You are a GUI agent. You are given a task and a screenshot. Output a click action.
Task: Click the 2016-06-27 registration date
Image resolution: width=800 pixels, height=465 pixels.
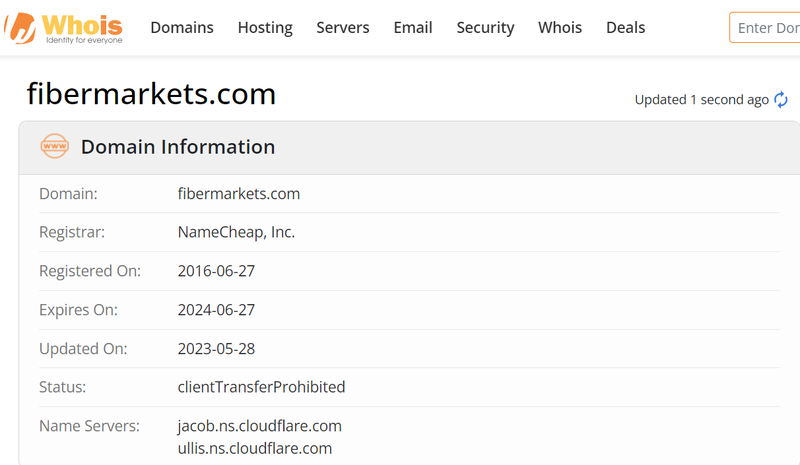coord(216,271)
